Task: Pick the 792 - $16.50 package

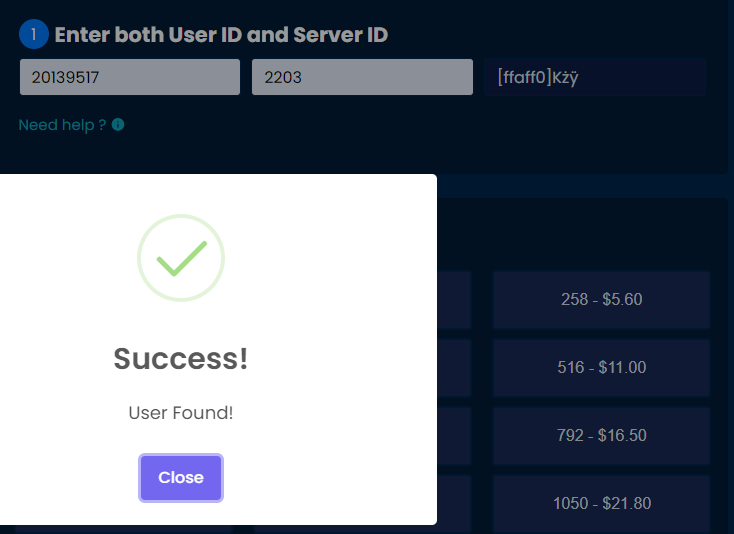Action: [x=601, y=435]
